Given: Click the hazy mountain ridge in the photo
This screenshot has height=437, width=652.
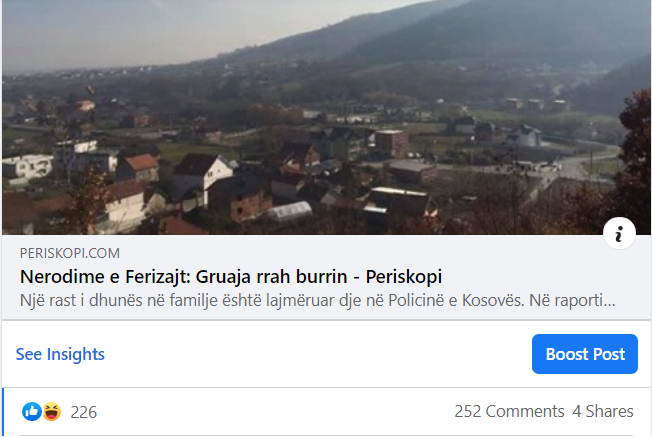Looking at the screenshot, I should click(420, 30).
